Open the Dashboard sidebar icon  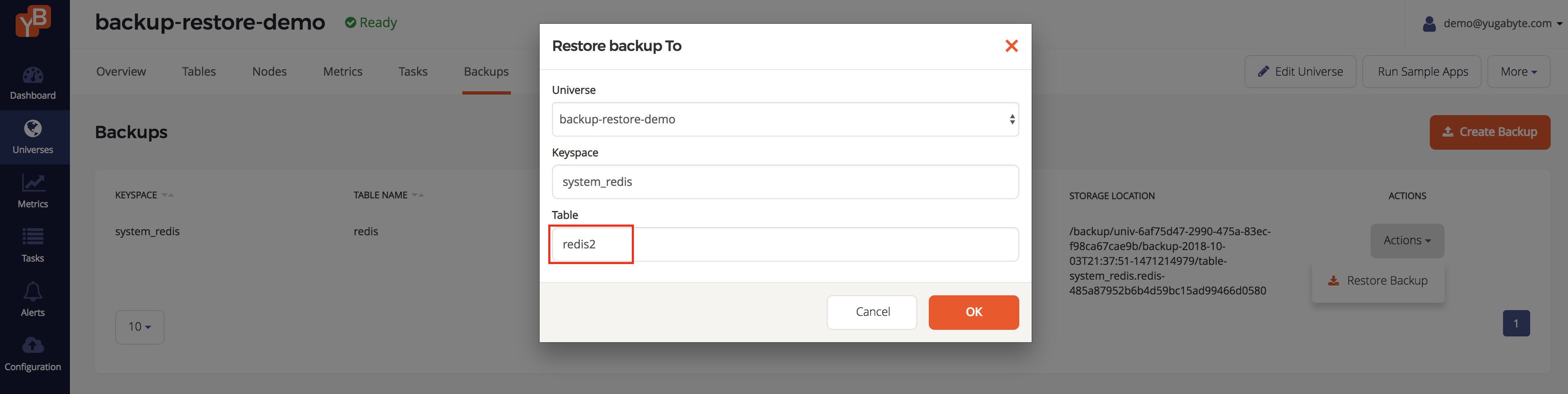[33, 76]
